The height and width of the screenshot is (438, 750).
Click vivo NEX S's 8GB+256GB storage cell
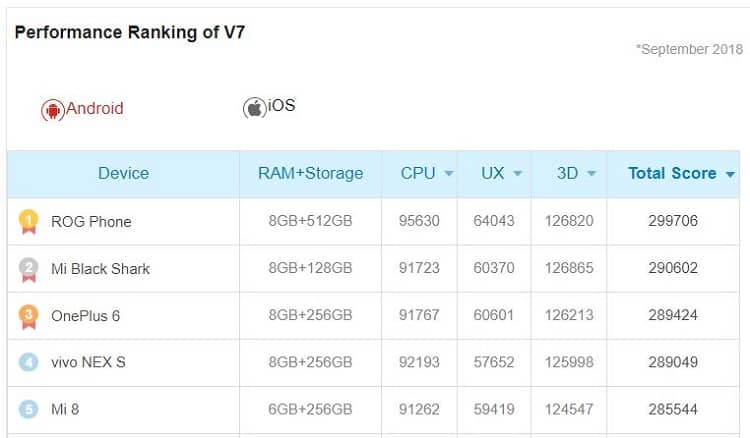tap(310, 362)
